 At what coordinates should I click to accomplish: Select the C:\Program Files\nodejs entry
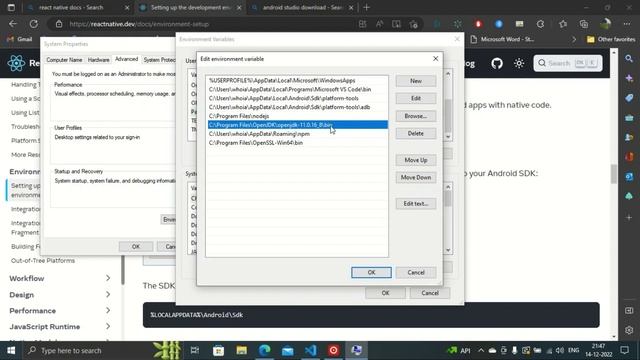point(298,116)
